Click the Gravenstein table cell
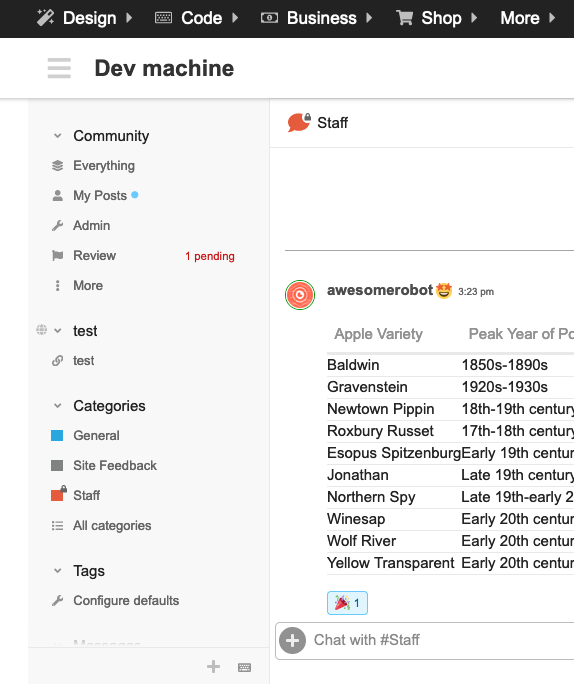This screenshot has width=574, height=684. click(367, 387)
